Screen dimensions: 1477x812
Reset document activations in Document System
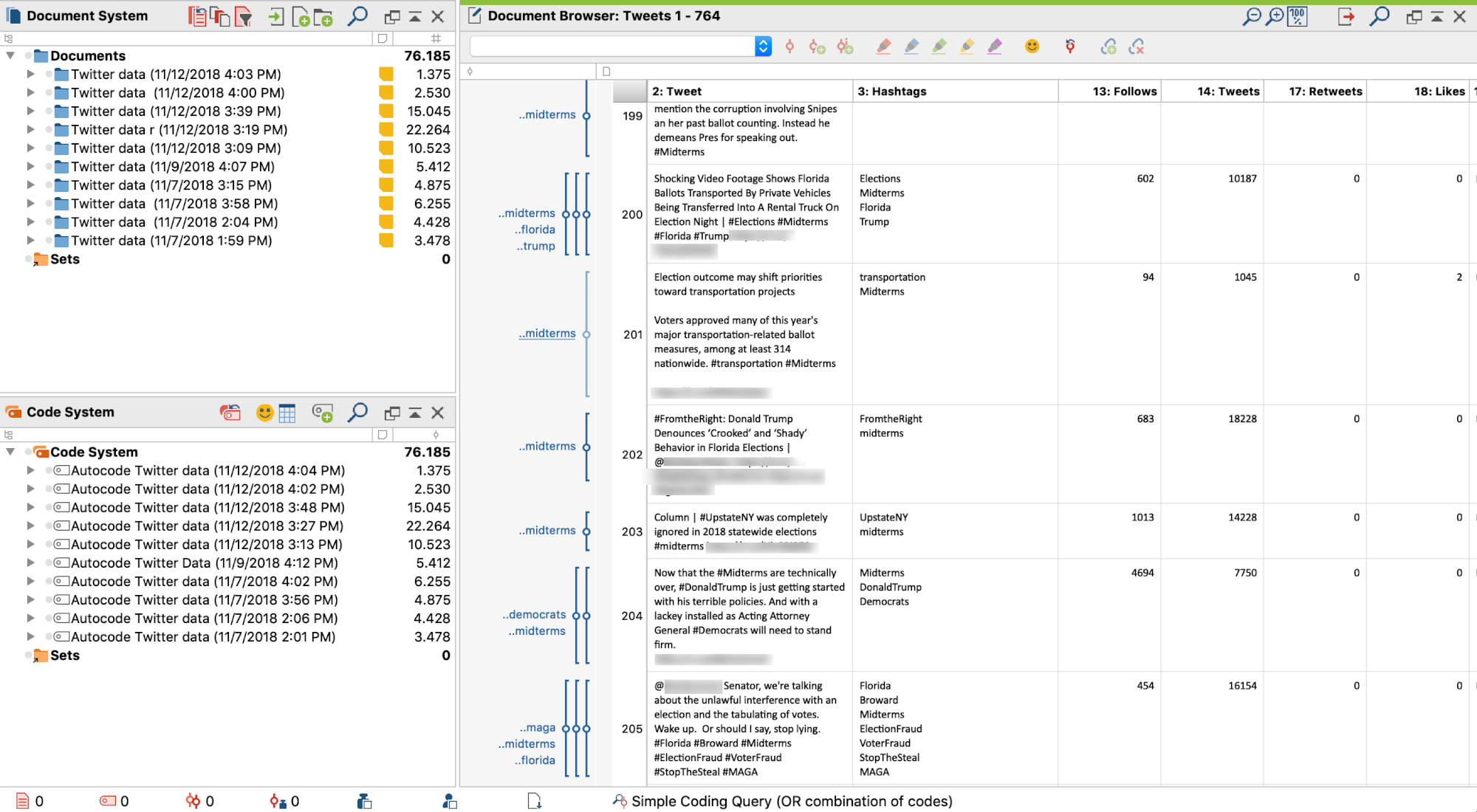[197, 16]
